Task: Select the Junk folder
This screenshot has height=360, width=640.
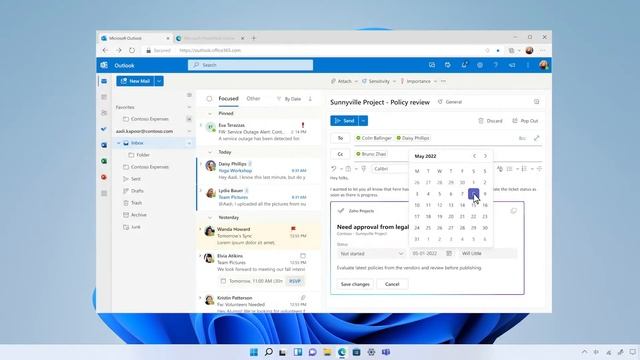Action: coord(136,227)
